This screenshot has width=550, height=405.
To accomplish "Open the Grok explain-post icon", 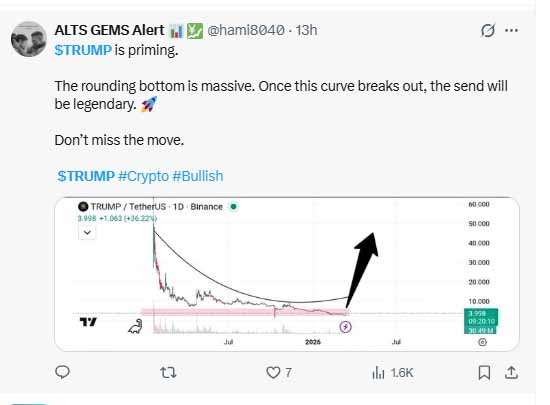I will [x=488, y=30].
